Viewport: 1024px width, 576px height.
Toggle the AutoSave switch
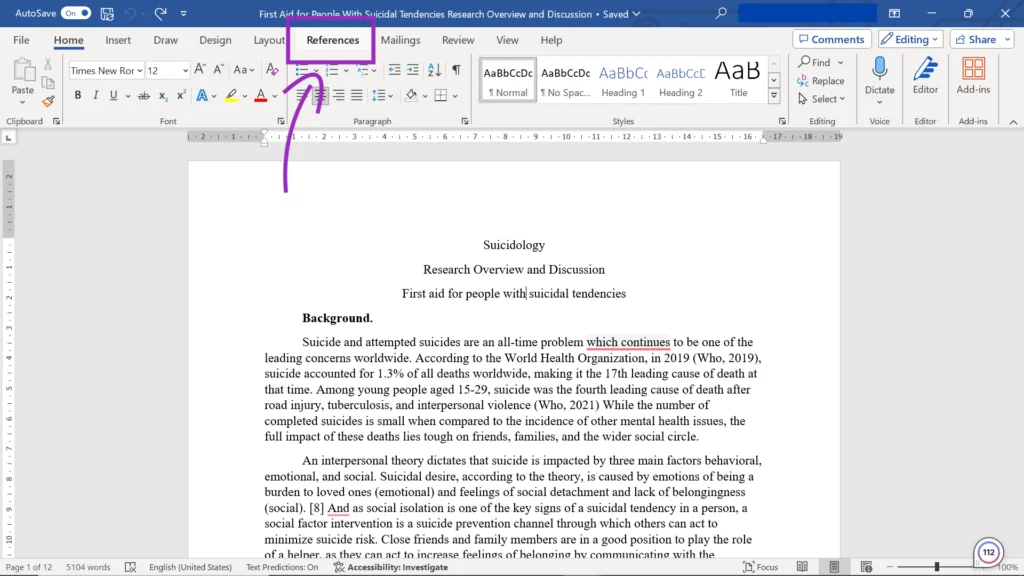[x=75, y=14]
